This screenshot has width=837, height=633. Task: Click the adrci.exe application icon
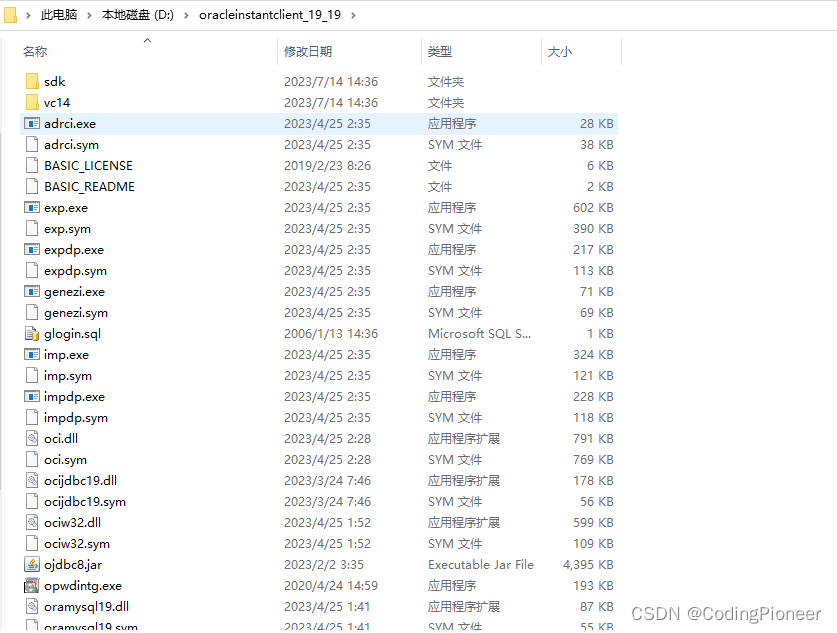[33, 123]
